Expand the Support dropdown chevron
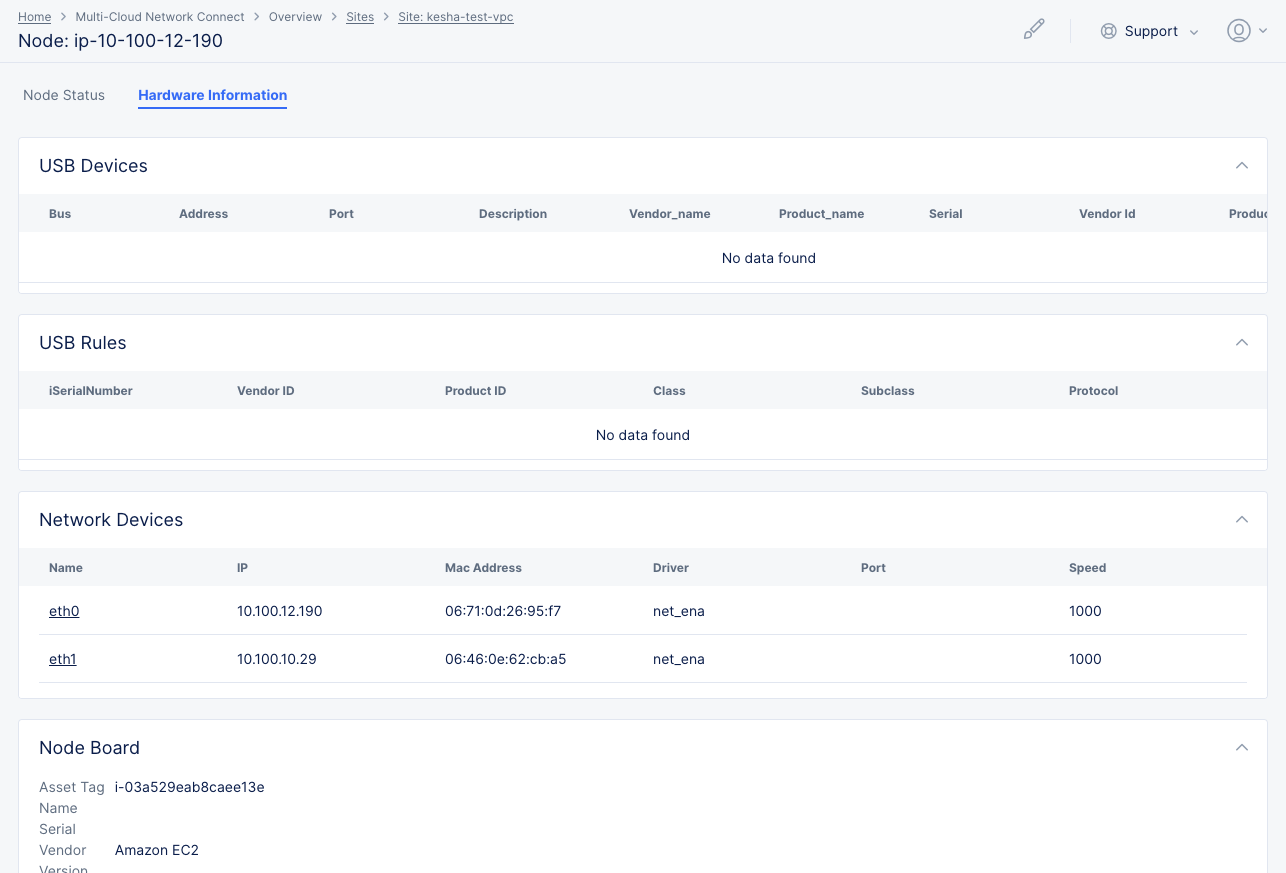 coord(1195,31)
